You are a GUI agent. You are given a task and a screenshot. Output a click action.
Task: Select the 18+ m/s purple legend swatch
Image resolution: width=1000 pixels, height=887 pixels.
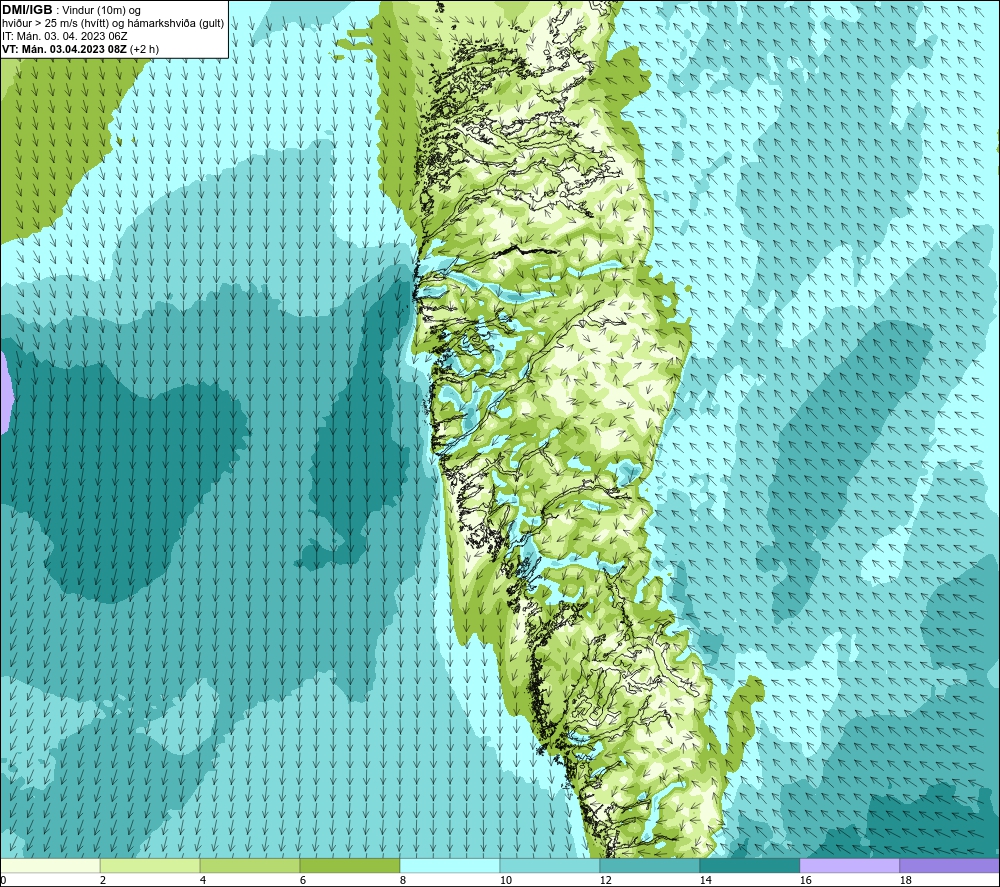click(x=949, y=865)
